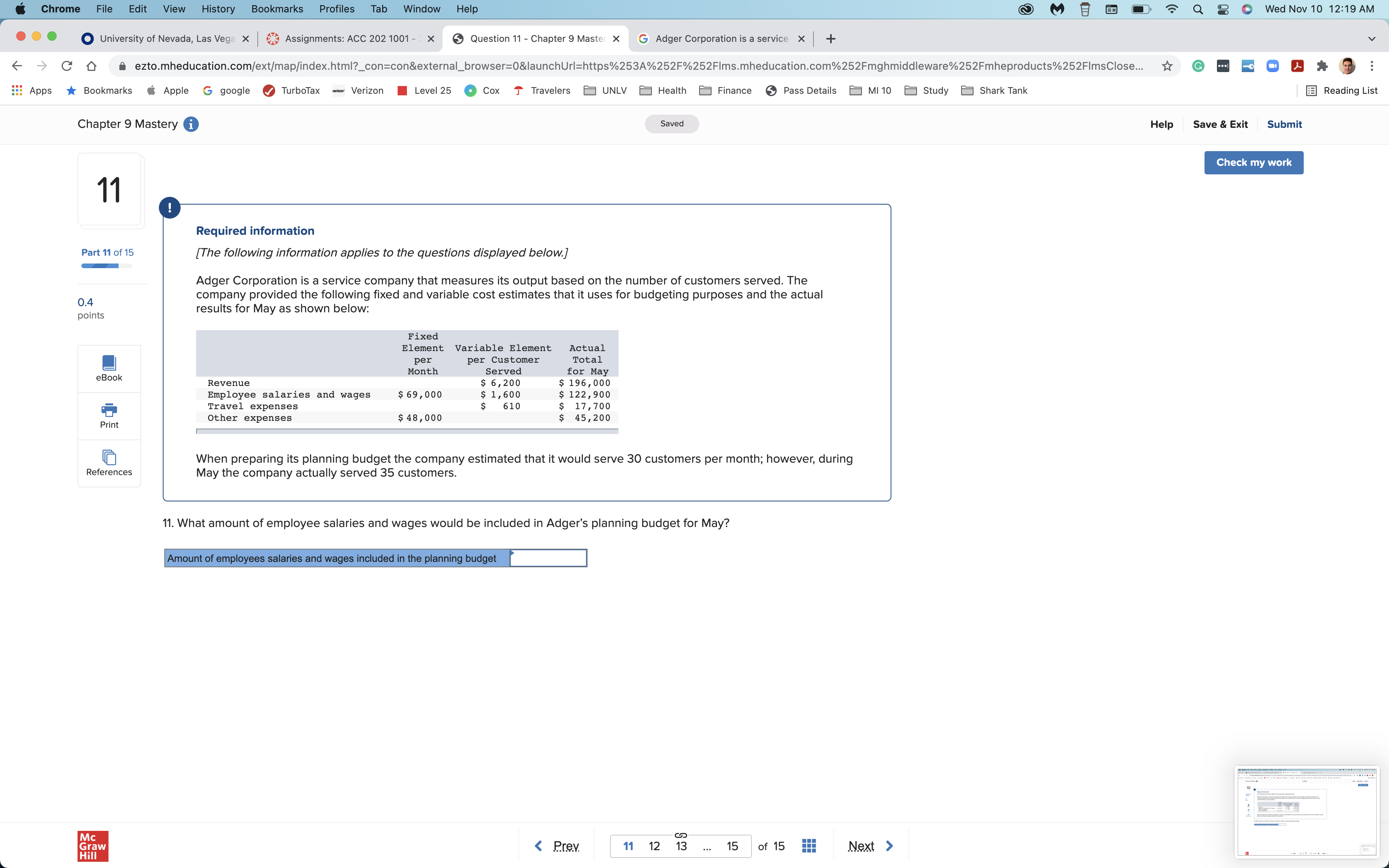Open the question grid view icon

[x=809, y=846]
